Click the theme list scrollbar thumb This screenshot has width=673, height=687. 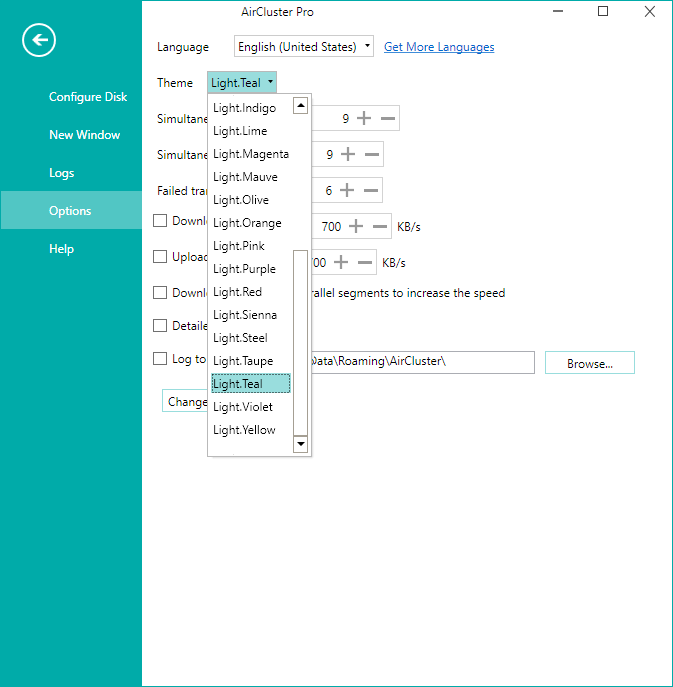pyautogui.click(x=301, y=342)
